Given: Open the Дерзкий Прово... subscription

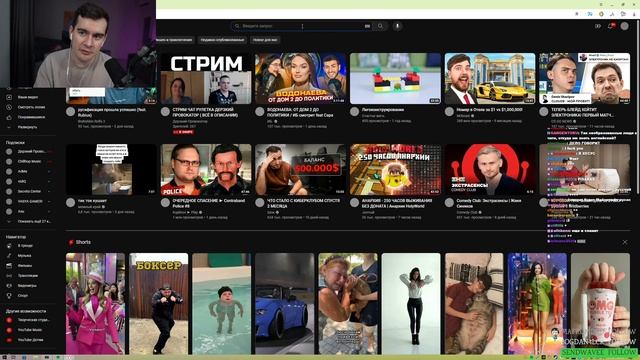Looking at the screenshot, I should point(31,151).
